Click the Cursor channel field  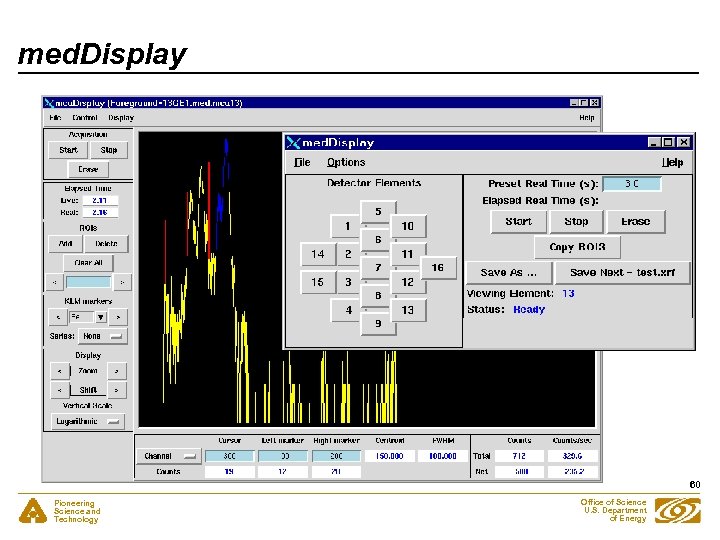tap(229, 456)
